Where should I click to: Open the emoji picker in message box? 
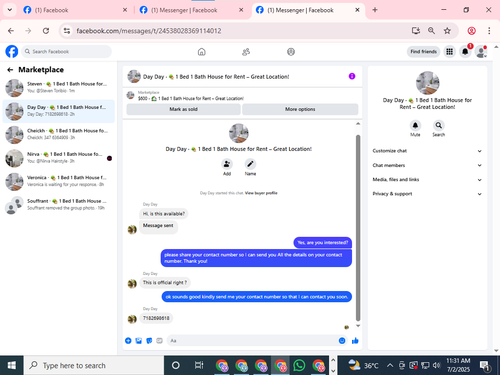(342, 341)
